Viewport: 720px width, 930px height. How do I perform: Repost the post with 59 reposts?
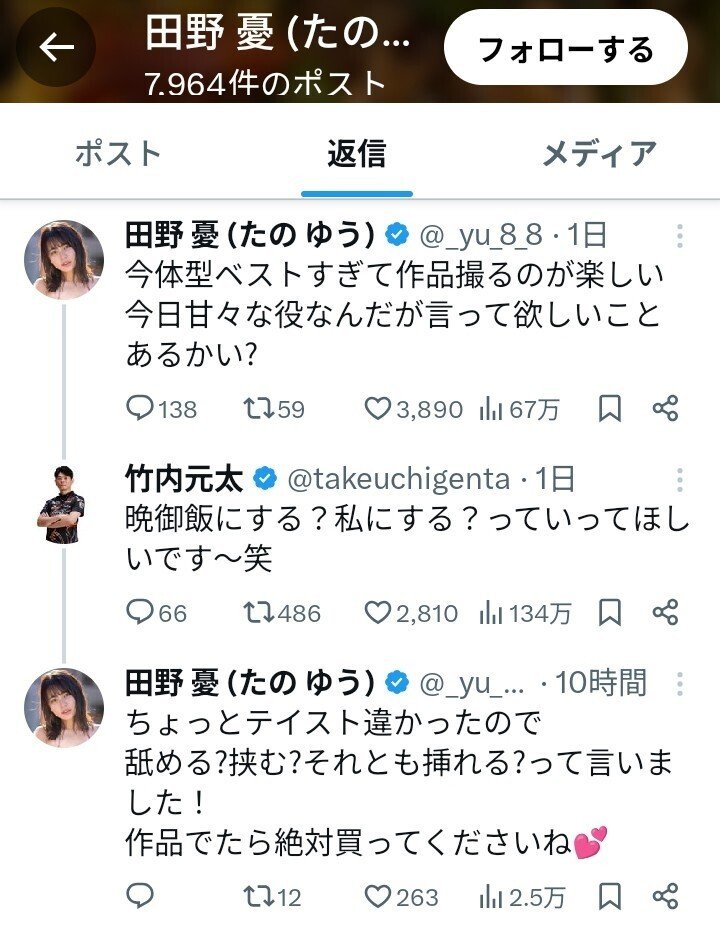point(257,408)
